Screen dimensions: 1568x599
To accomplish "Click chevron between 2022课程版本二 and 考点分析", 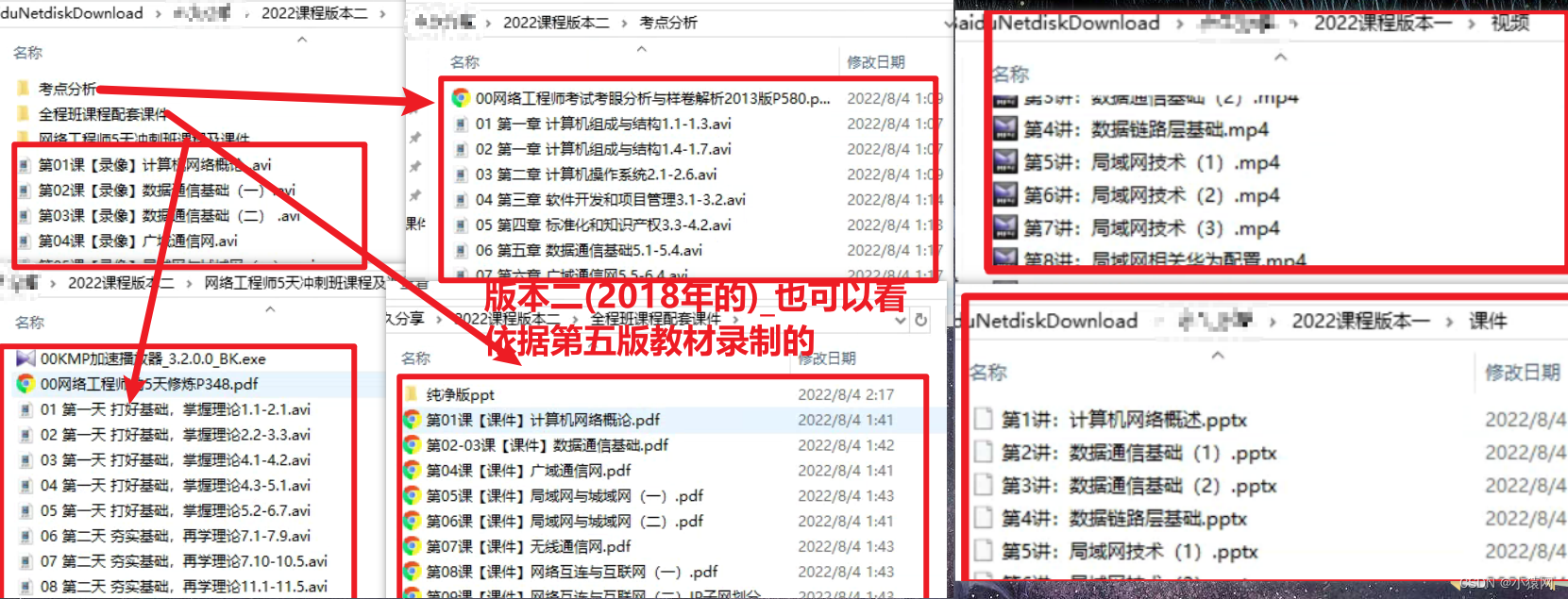I will 624,23.
